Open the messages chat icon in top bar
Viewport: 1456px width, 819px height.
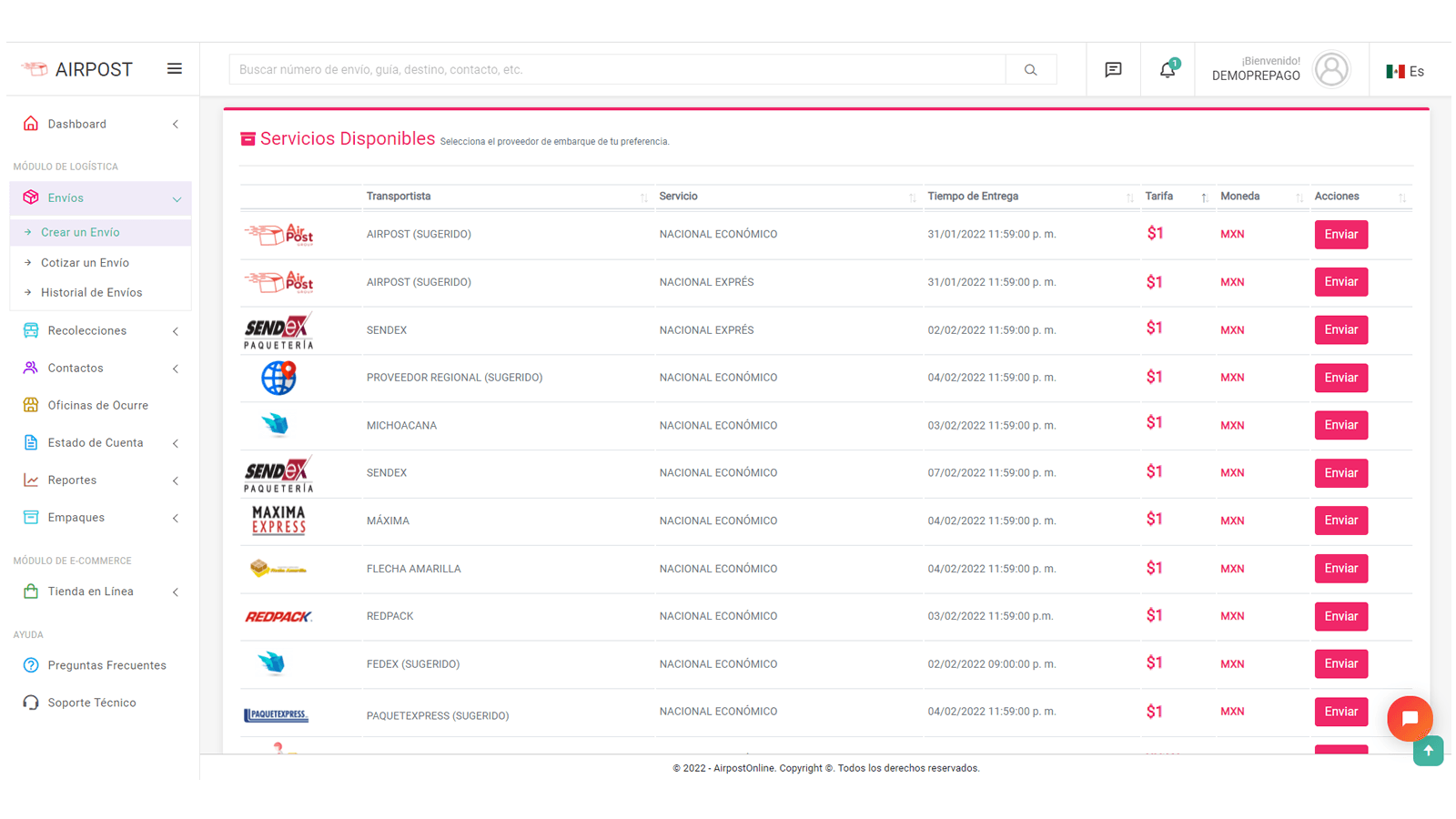pos(1112,68)
